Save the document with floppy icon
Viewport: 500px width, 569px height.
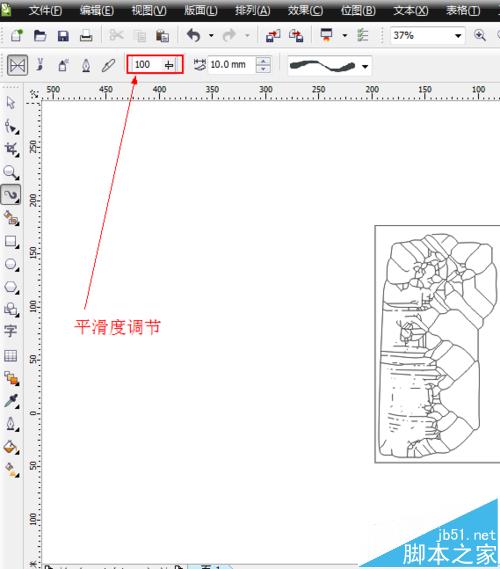(63, 36)
